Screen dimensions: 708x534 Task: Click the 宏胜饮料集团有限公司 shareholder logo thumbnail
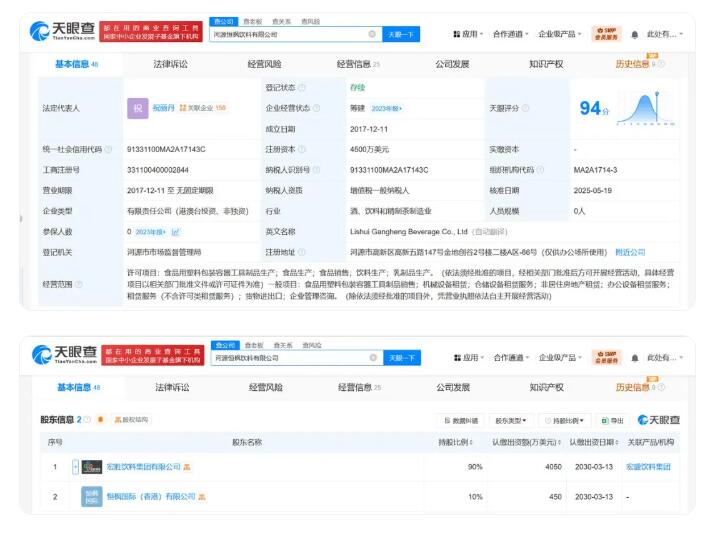pos(92,467)
